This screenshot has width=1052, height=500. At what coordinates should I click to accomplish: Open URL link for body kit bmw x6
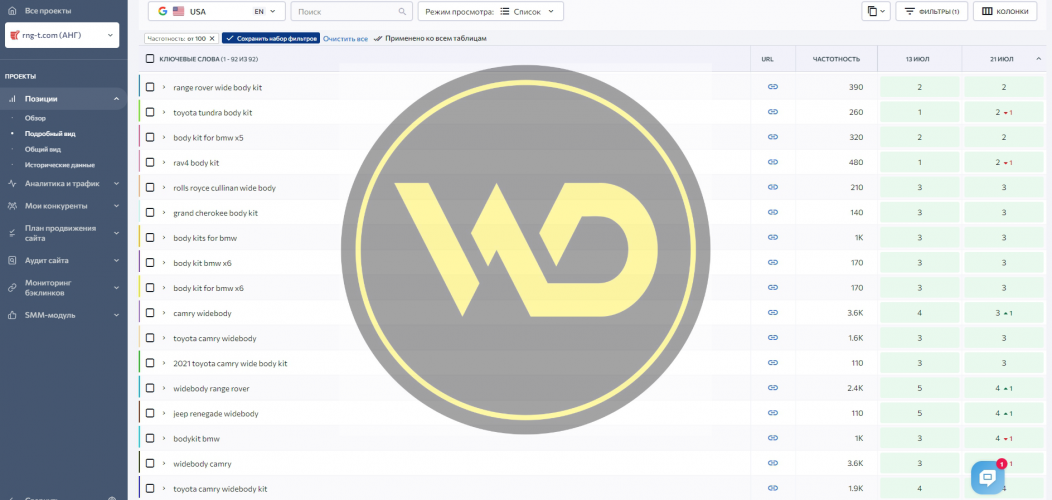pos(772,262)
